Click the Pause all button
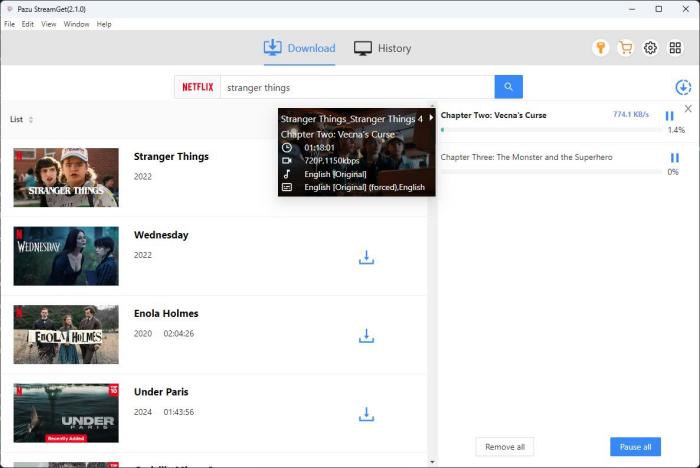This screenshot has width=700, height=468. click(x=635, y=447)
